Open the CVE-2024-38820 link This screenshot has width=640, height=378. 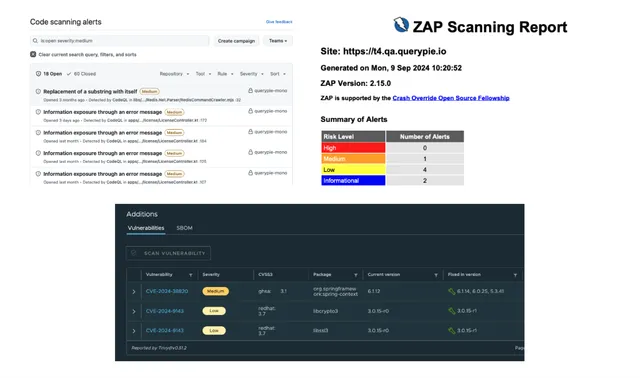point(167,291)
